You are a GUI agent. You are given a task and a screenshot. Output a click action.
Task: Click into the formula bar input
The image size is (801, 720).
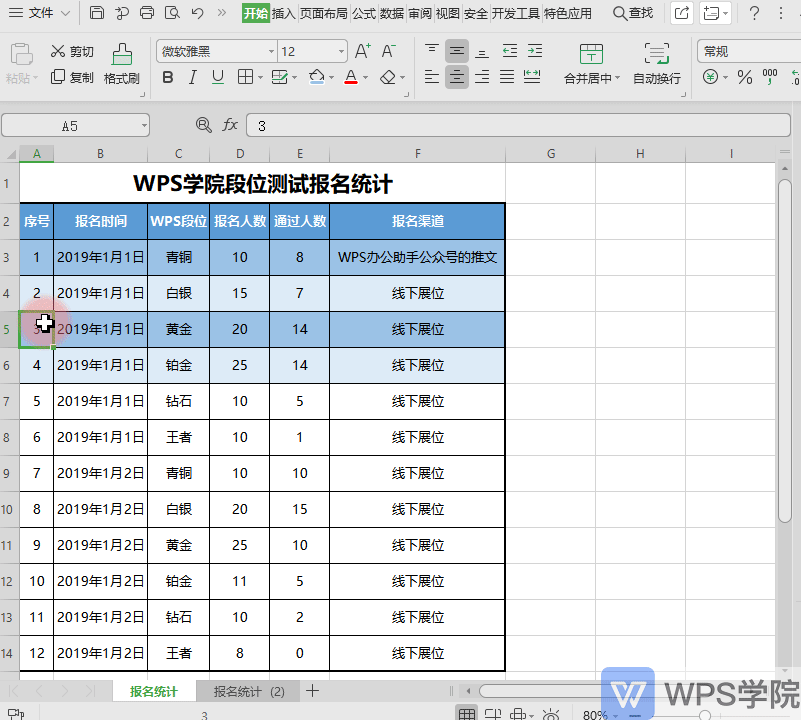point(519,126)
